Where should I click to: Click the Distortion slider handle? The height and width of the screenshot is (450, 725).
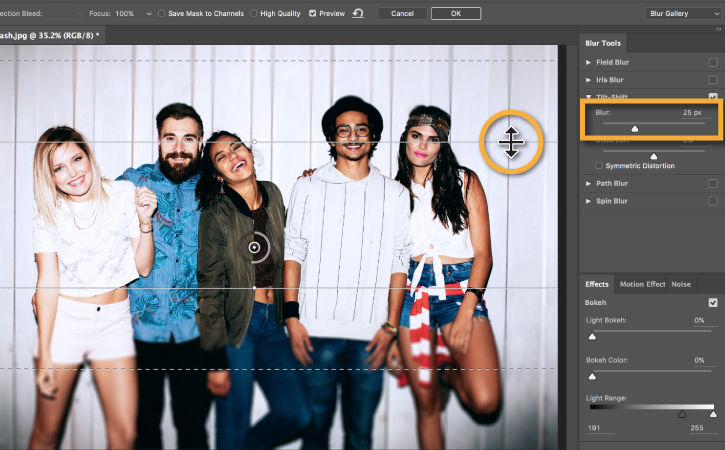653,156
